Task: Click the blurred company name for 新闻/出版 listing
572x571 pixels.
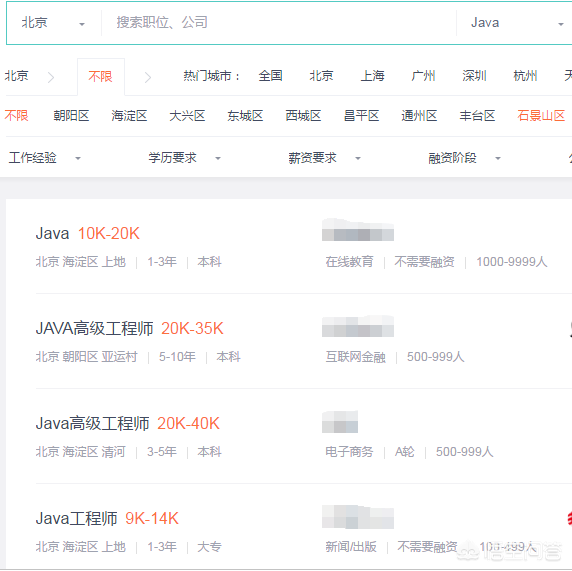Action: click(x=358, y=517)
